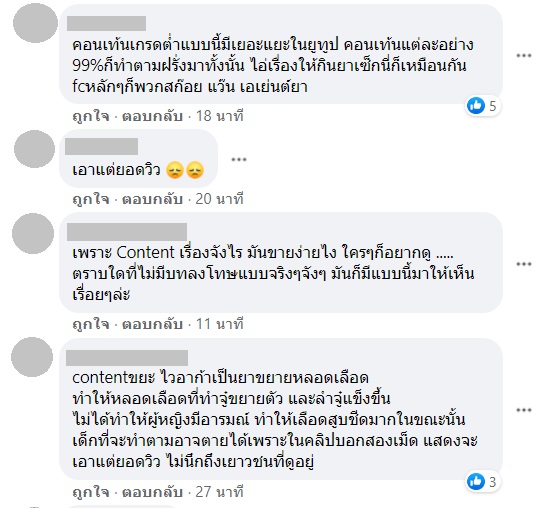The width and height of the screenshot is (549, 508).
Task: Open fourth commenter's avatar
Action: pos(32,357)
